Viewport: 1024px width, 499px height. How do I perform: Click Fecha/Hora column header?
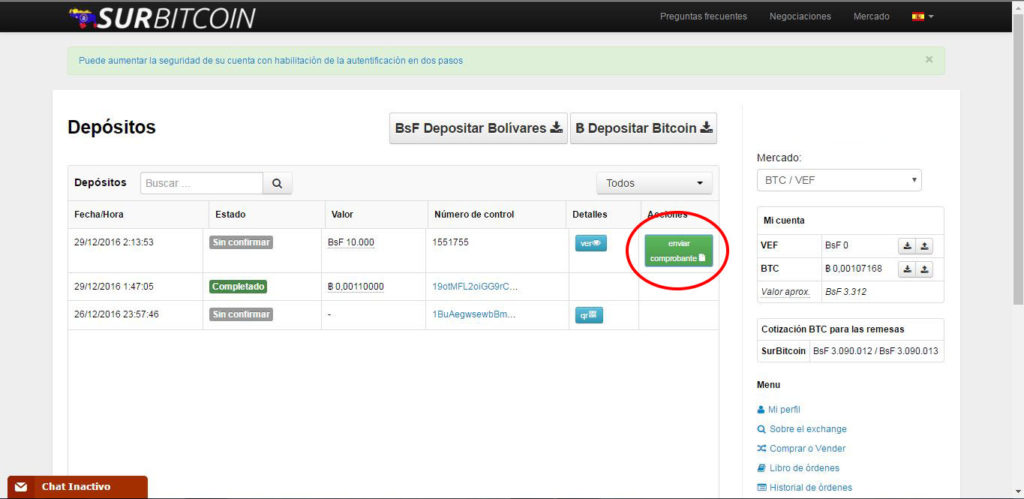(99, 214)
